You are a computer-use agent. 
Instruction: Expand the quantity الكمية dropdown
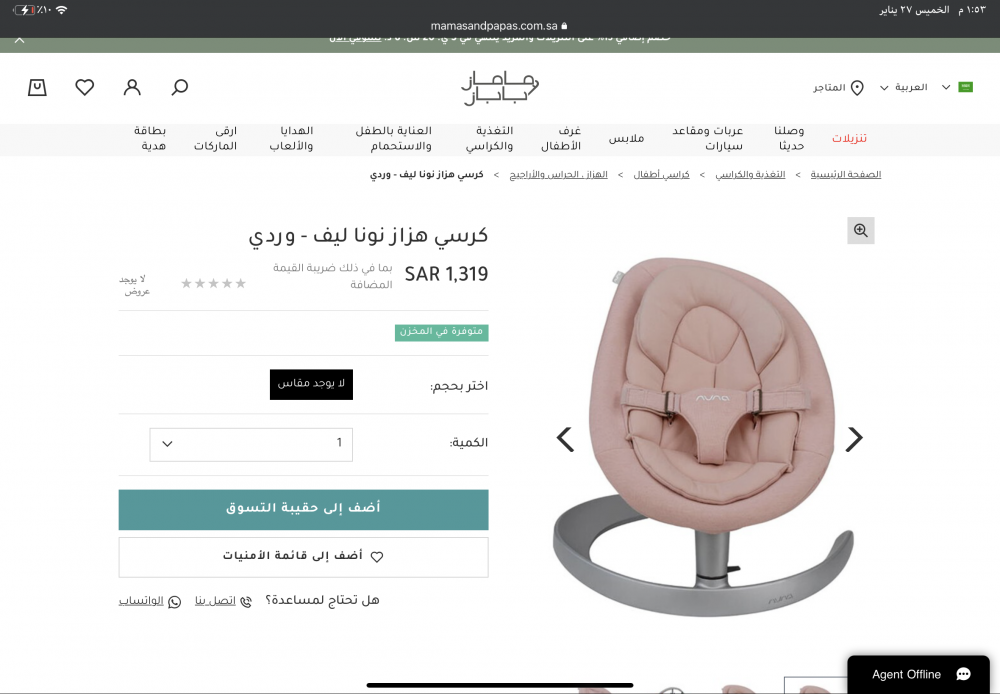click(x=251, y=444)
